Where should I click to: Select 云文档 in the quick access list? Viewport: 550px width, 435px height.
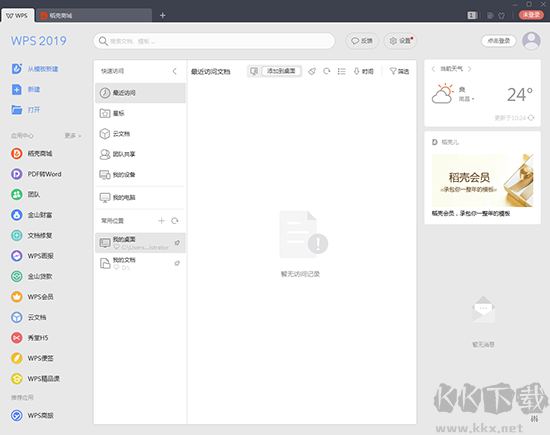tap(140, 134)
